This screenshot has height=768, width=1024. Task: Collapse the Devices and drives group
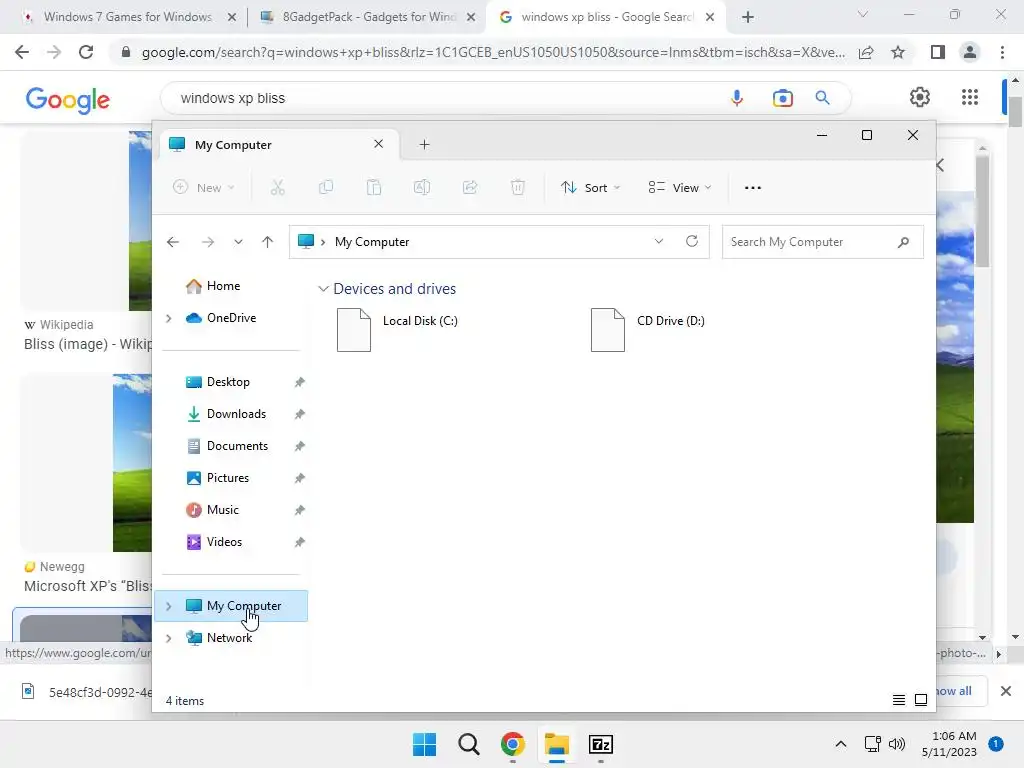coord(323,289)
